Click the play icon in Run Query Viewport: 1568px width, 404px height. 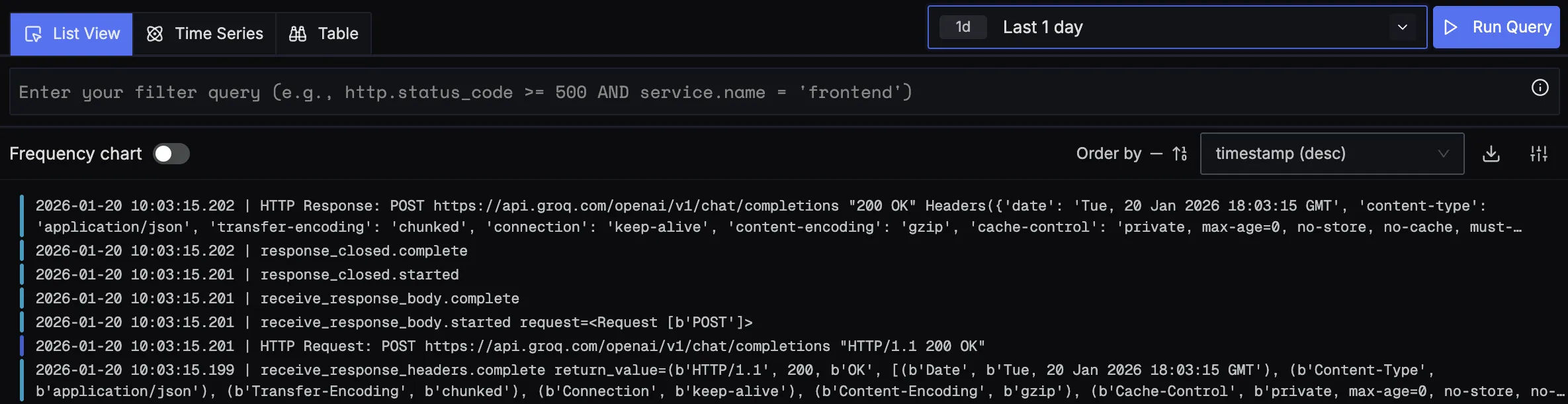click(x=1451, y=27)
